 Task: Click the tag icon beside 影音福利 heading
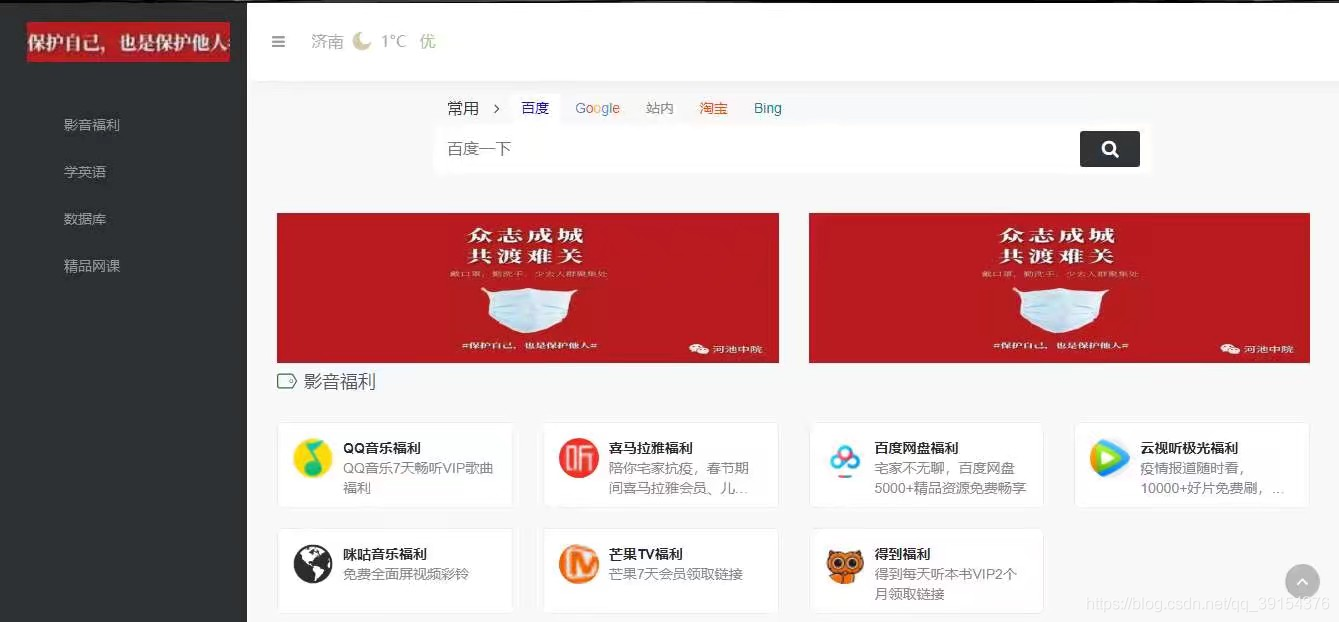tap(286, 381)
